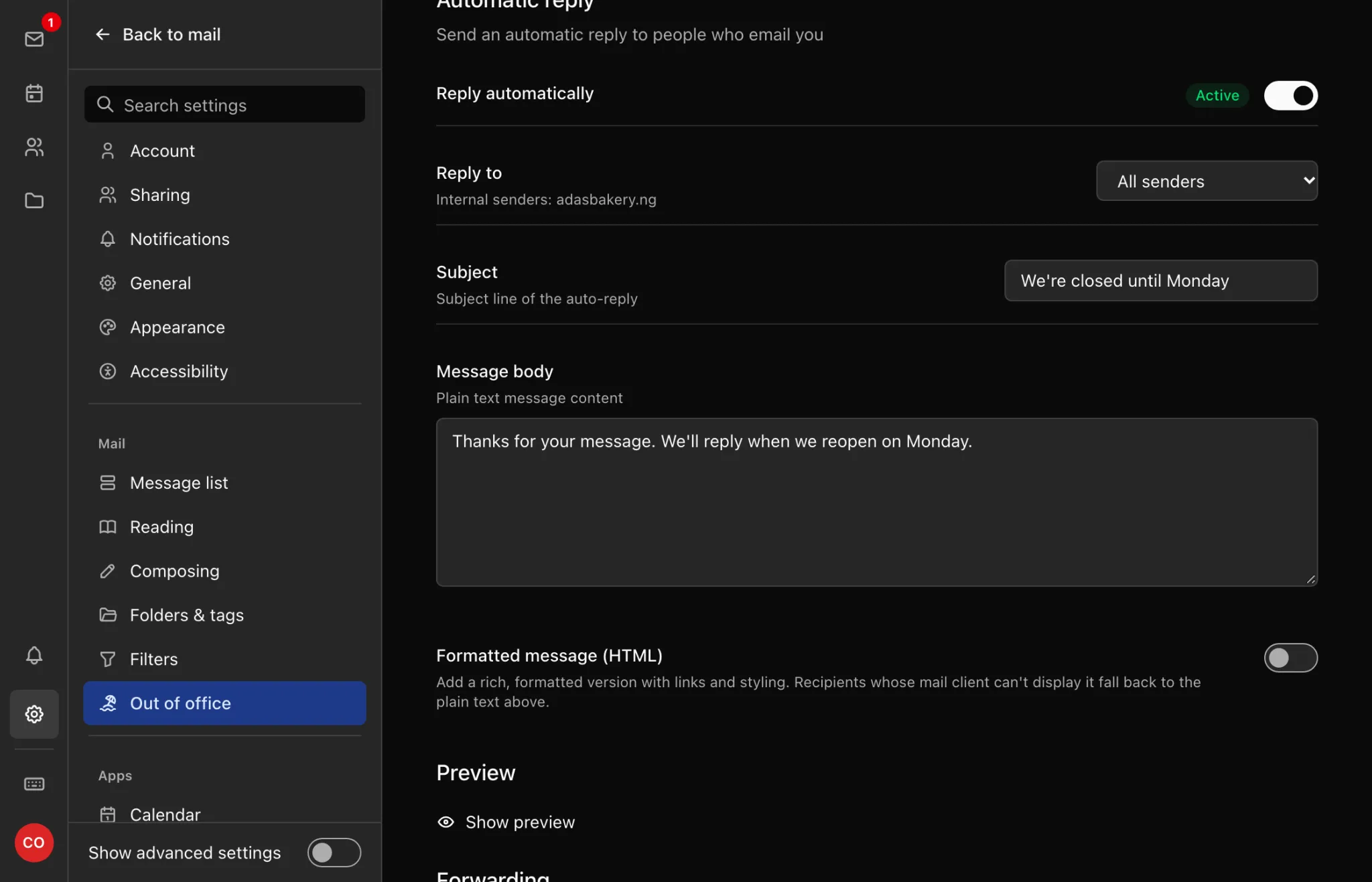Click Show preview link
Image resolution: width=1372 pixels, height=882 pixels.
pyautogui.click(x=506, y=822)
